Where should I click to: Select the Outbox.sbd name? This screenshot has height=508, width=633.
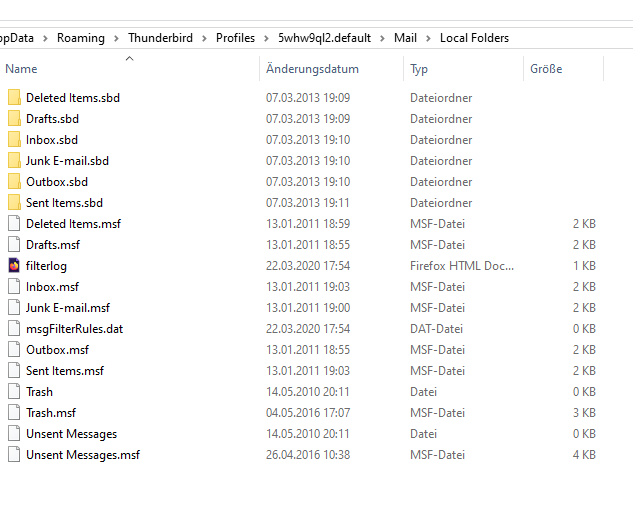coord(57,182)
